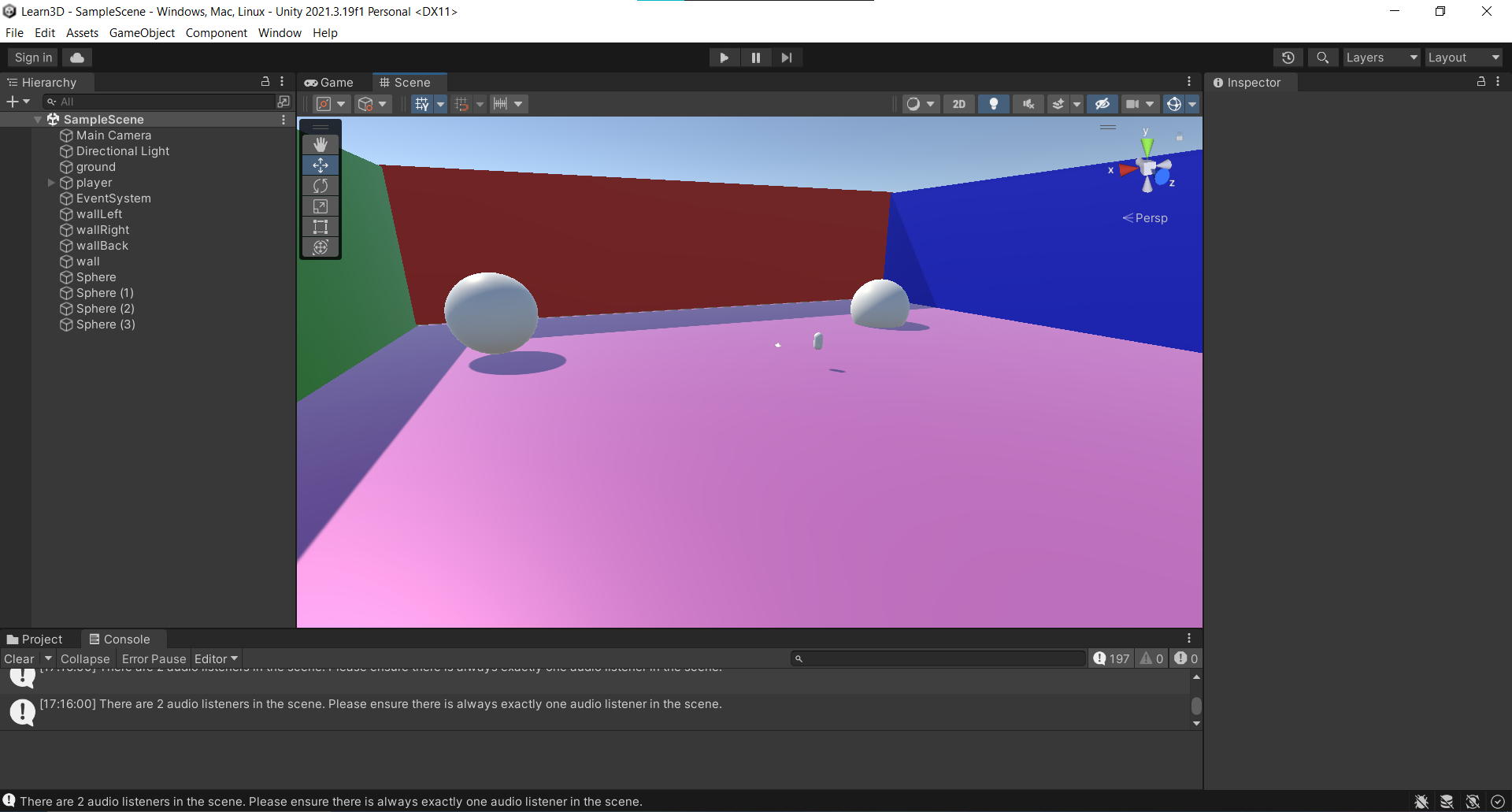Click the Y axis cone of orientation gizmo

pos(1147,146)
